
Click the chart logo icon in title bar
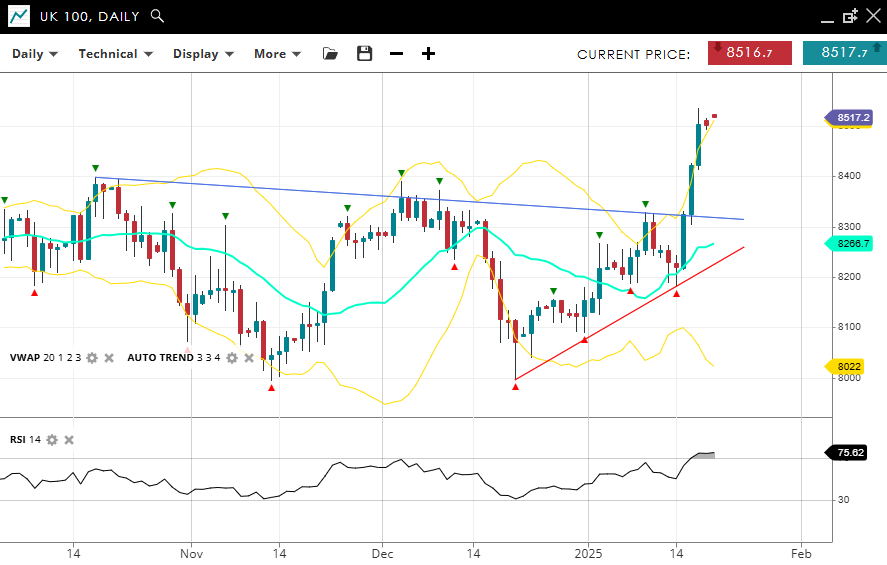click(x=18, y=16)
